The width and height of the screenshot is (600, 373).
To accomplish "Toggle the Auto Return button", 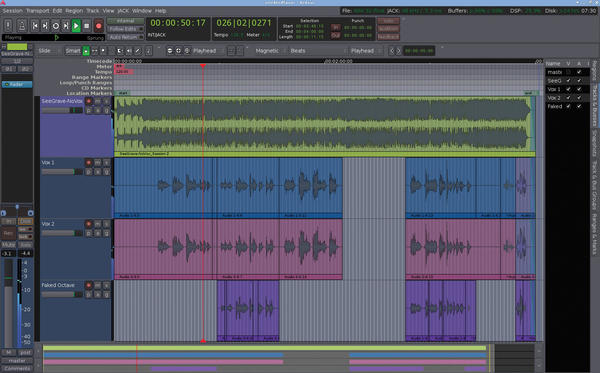I will pos(126,37).
